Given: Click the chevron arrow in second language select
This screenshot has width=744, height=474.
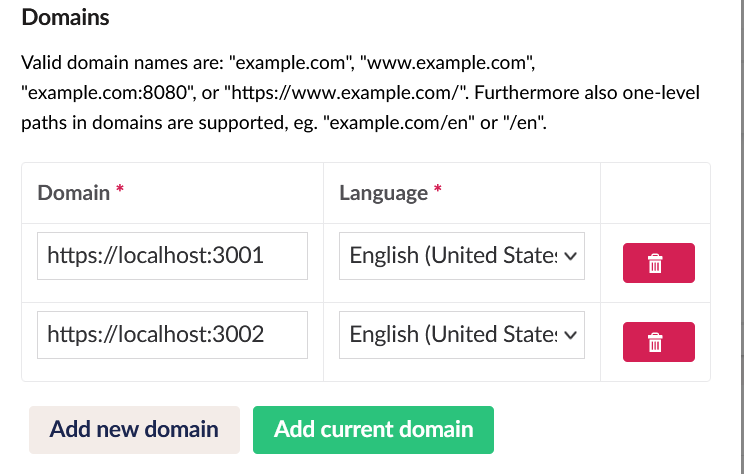Looking at the screenshot, I should click(x=571, y=334).
